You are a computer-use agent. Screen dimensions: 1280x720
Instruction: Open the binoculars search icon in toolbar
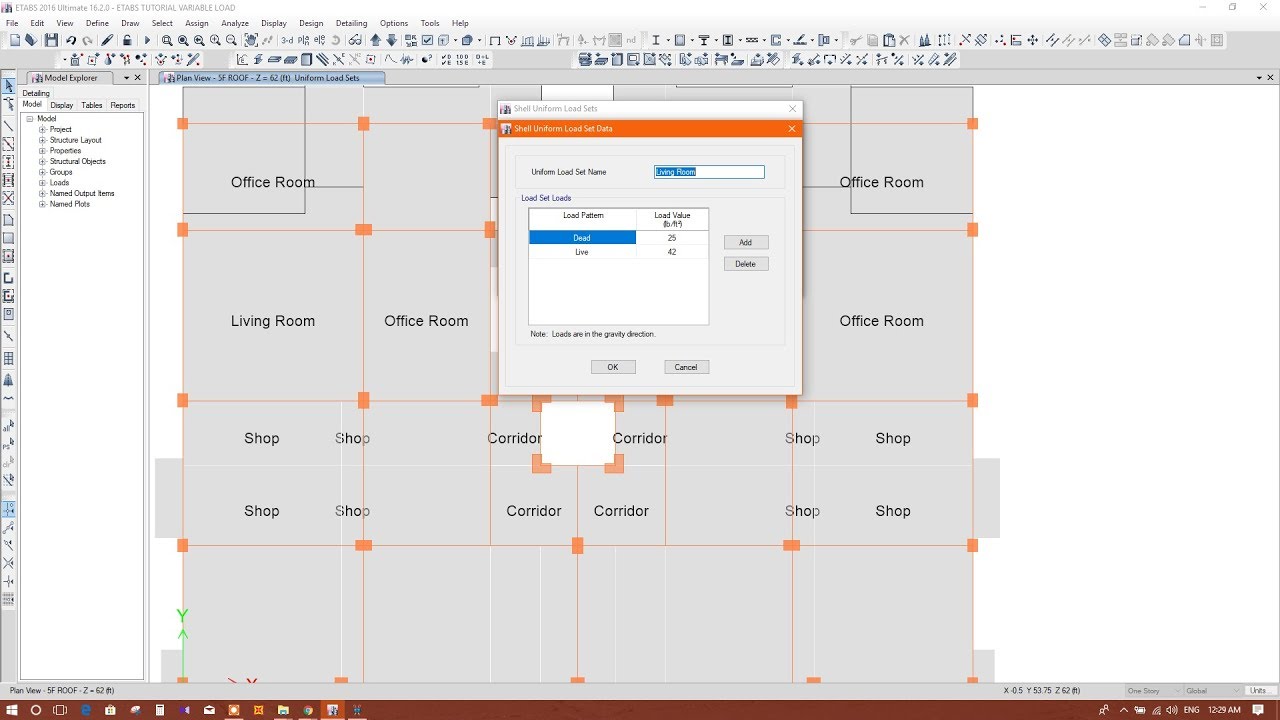(x=356, y=40)
